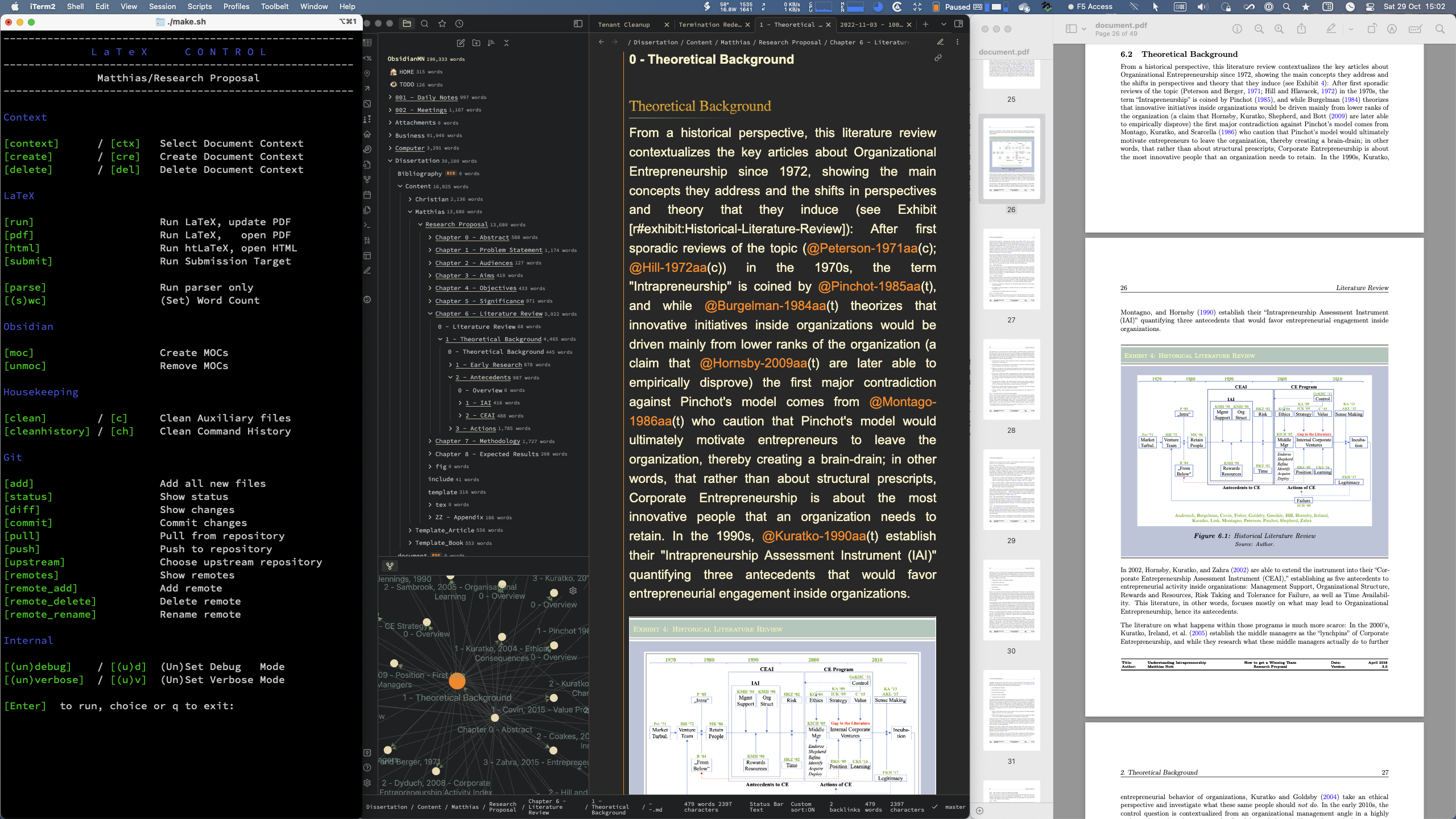Click the new folder icon in file explorer
The image size is (1456, 819).
click(476, 43)
